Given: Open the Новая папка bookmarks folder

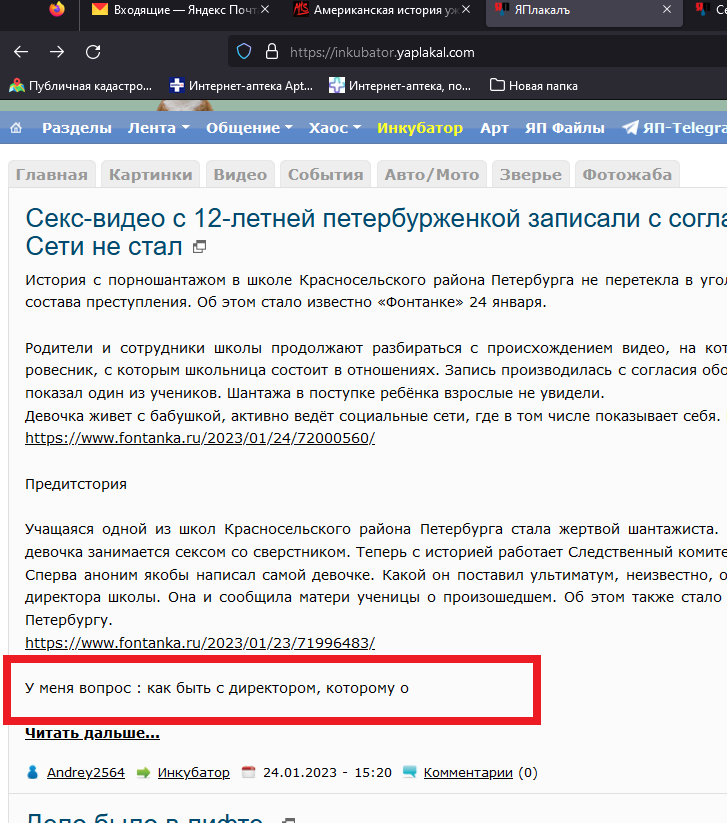Looking at the screenshot, I should click(x=534, y=86).
